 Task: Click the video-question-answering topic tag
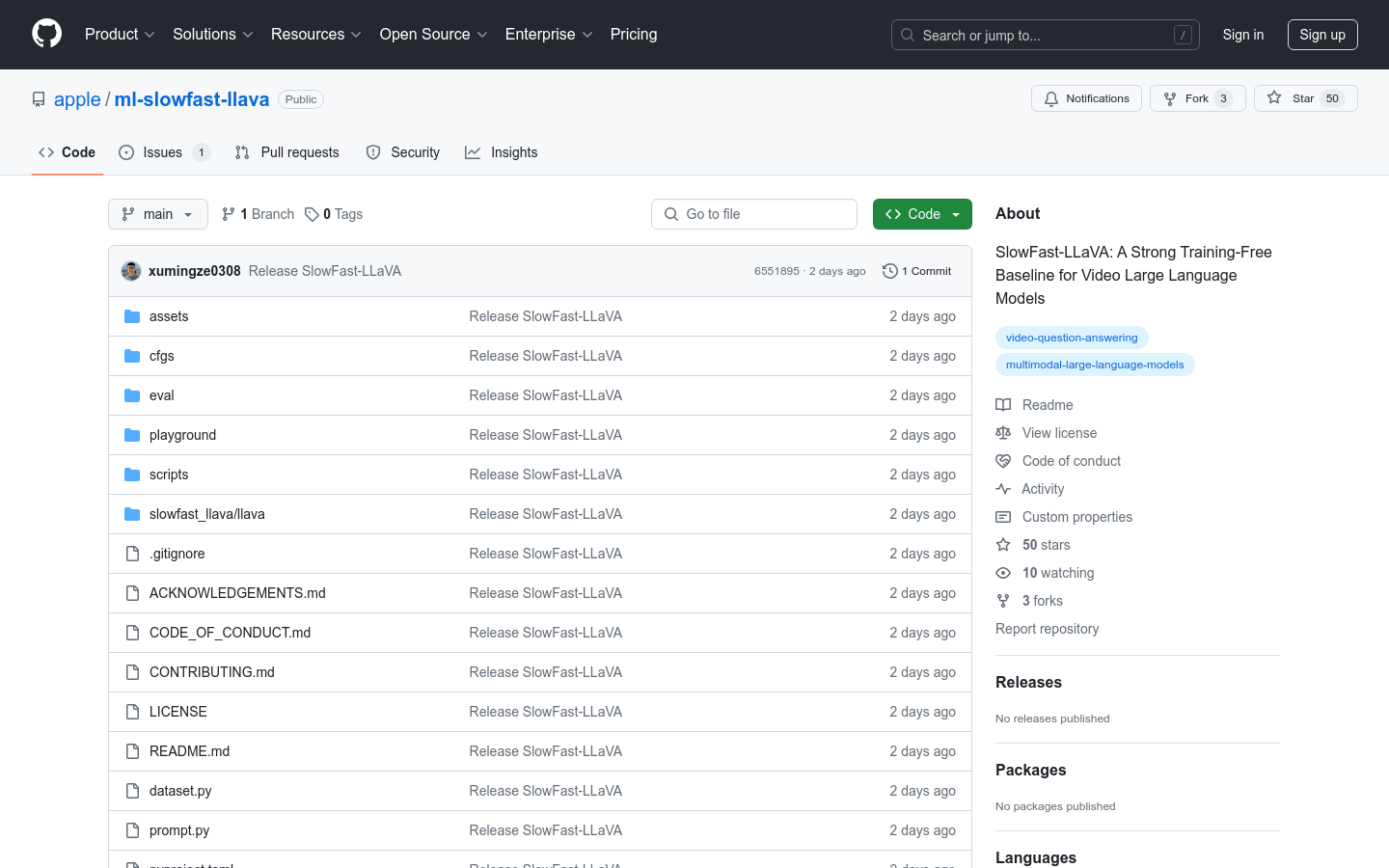pyautogui.click(x=1072, y=338)
